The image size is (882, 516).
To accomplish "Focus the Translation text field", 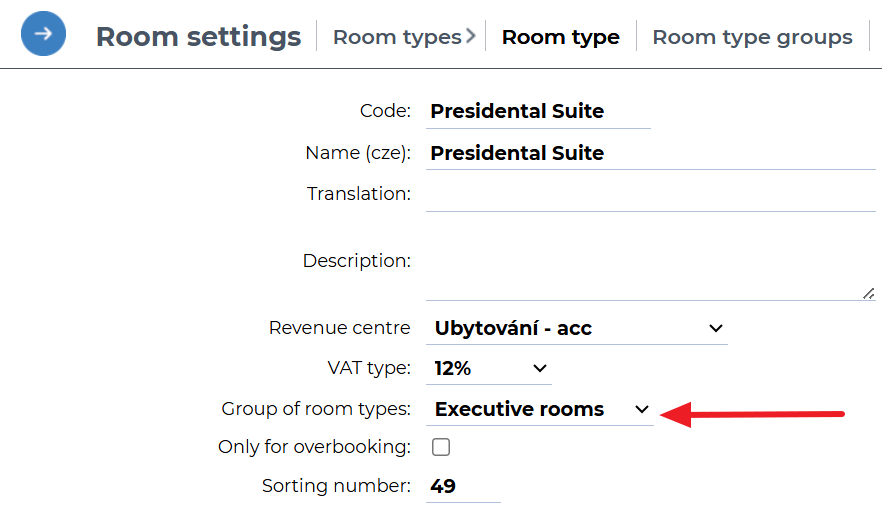I will [650, 194].
